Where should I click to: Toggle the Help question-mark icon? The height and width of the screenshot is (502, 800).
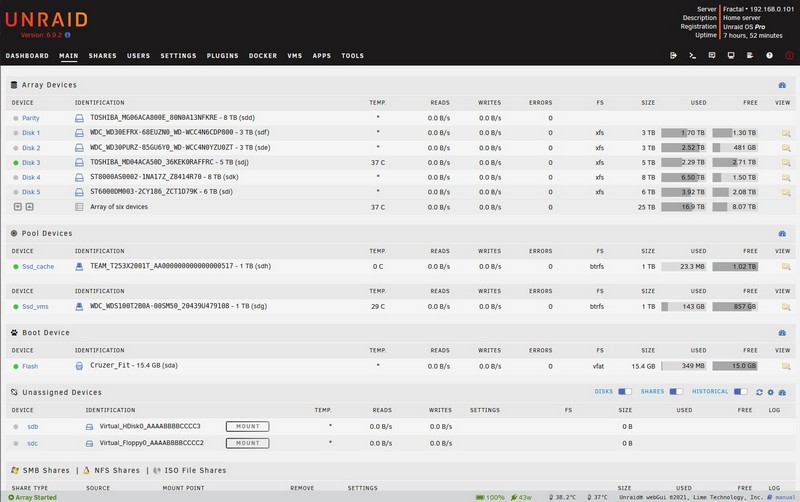pos(769,56)
